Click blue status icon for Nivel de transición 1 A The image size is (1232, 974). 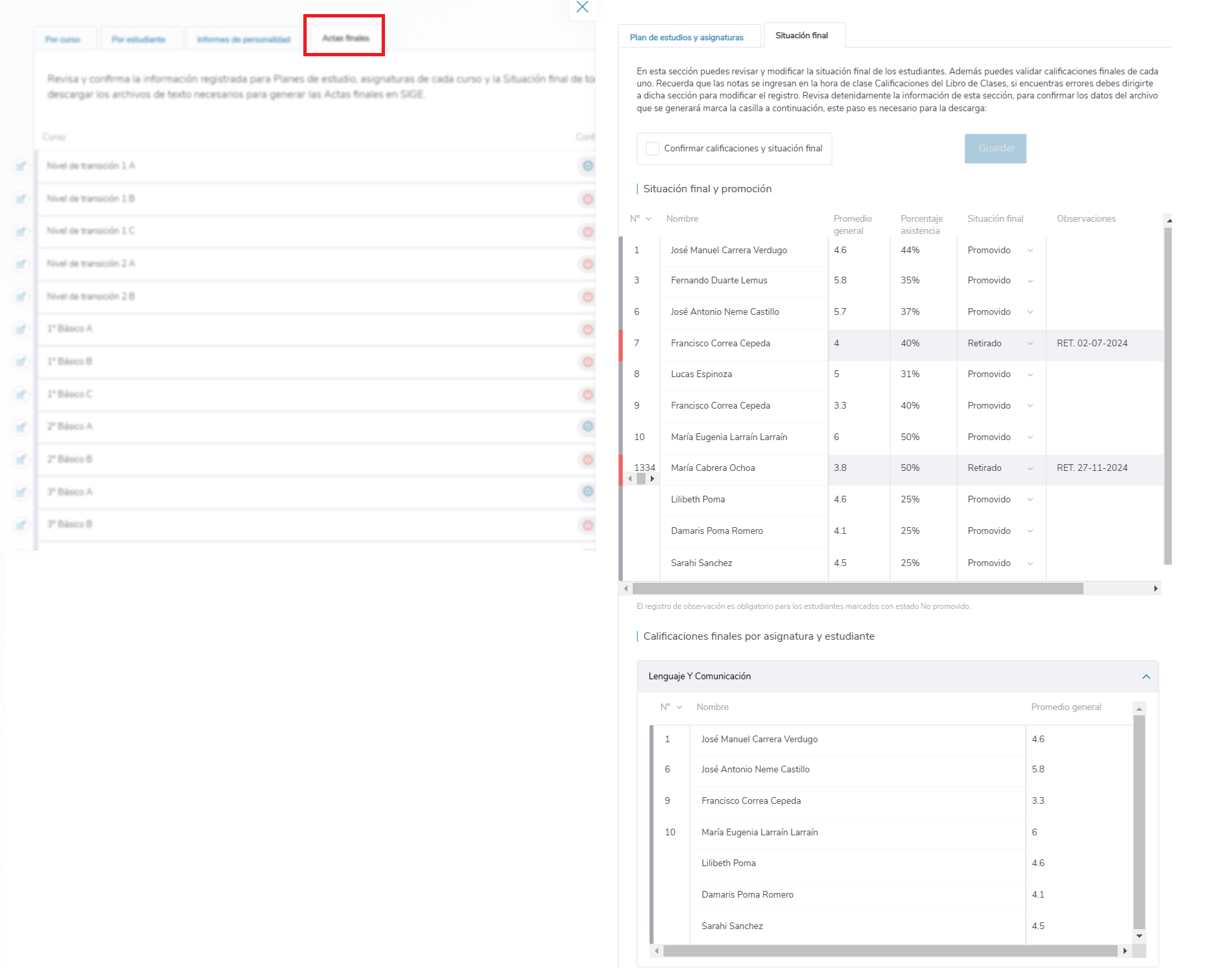587,165
